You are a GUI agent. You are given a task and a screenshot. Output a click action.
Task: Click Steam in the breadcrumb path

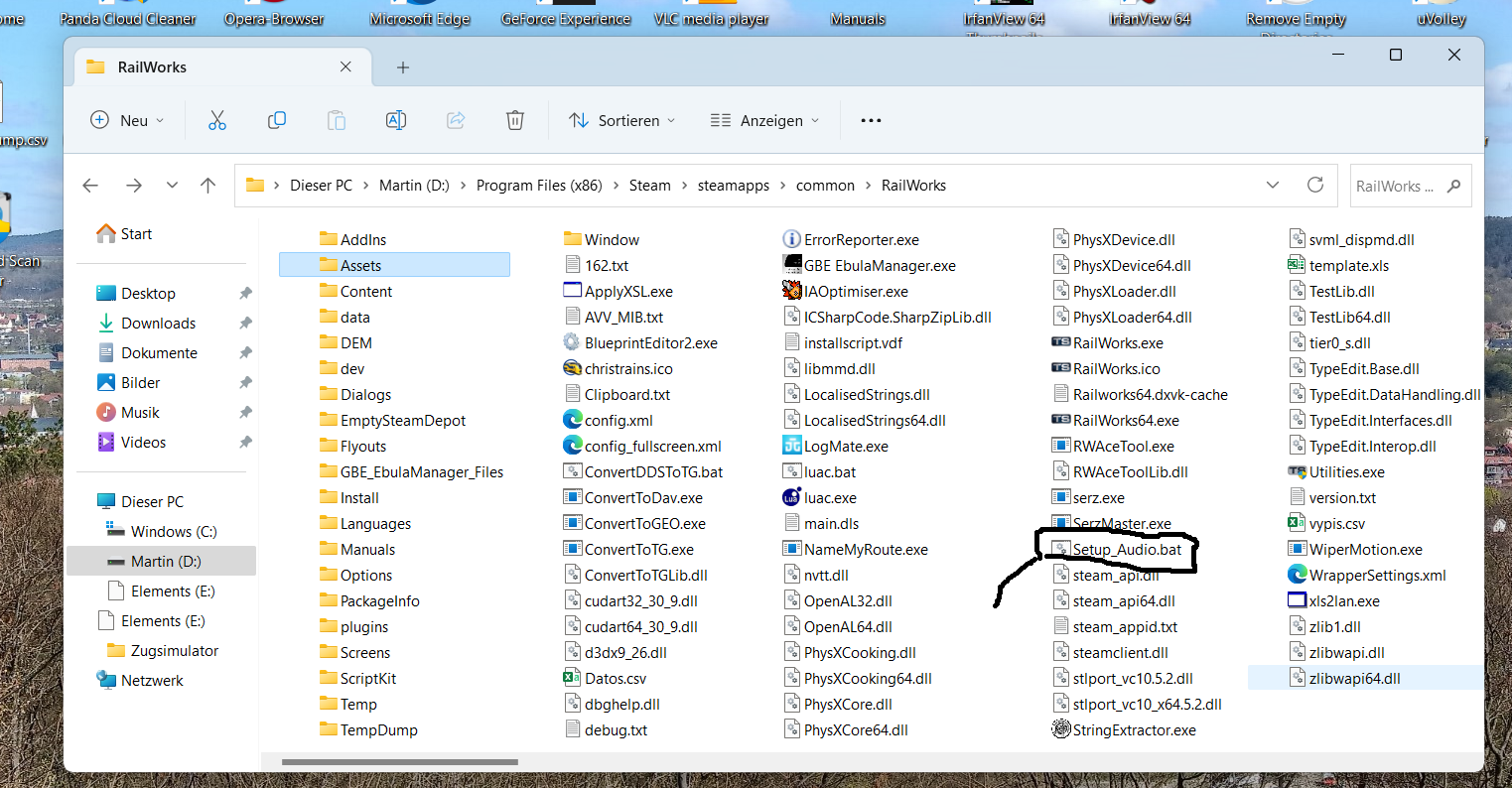coord(649,186)
